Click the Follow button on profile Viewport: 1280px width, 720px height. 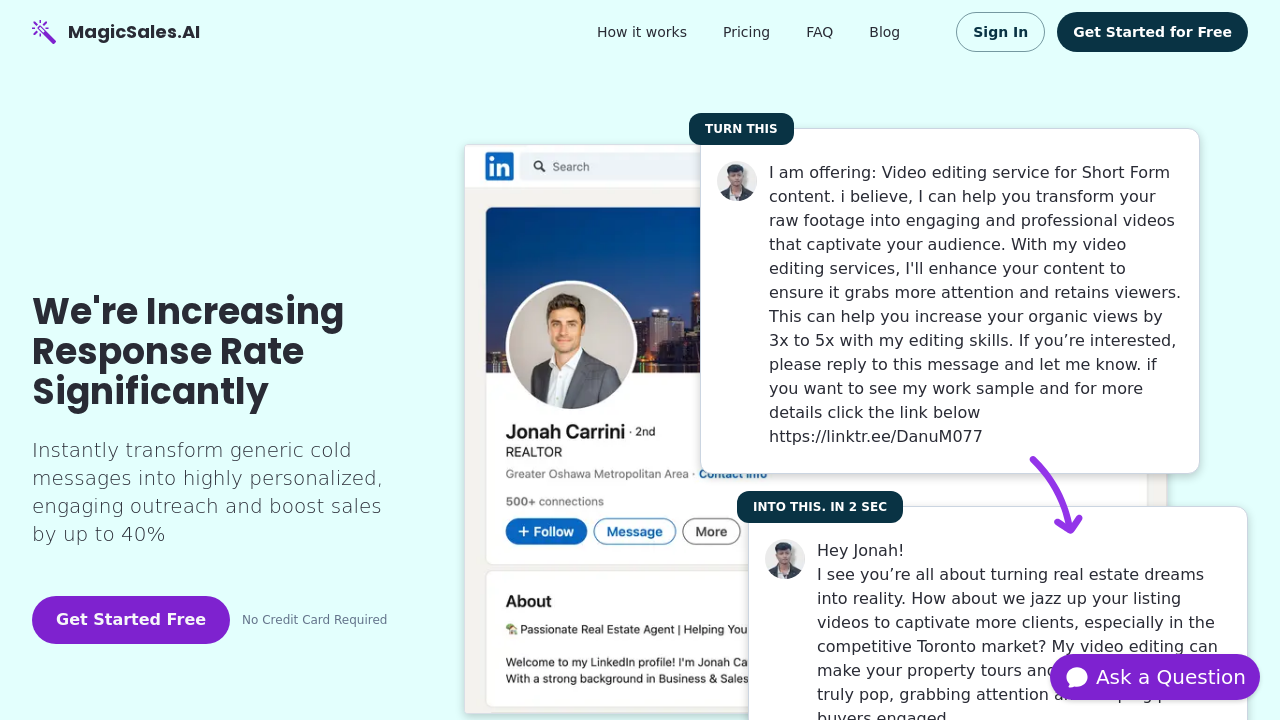pos(546,532)
